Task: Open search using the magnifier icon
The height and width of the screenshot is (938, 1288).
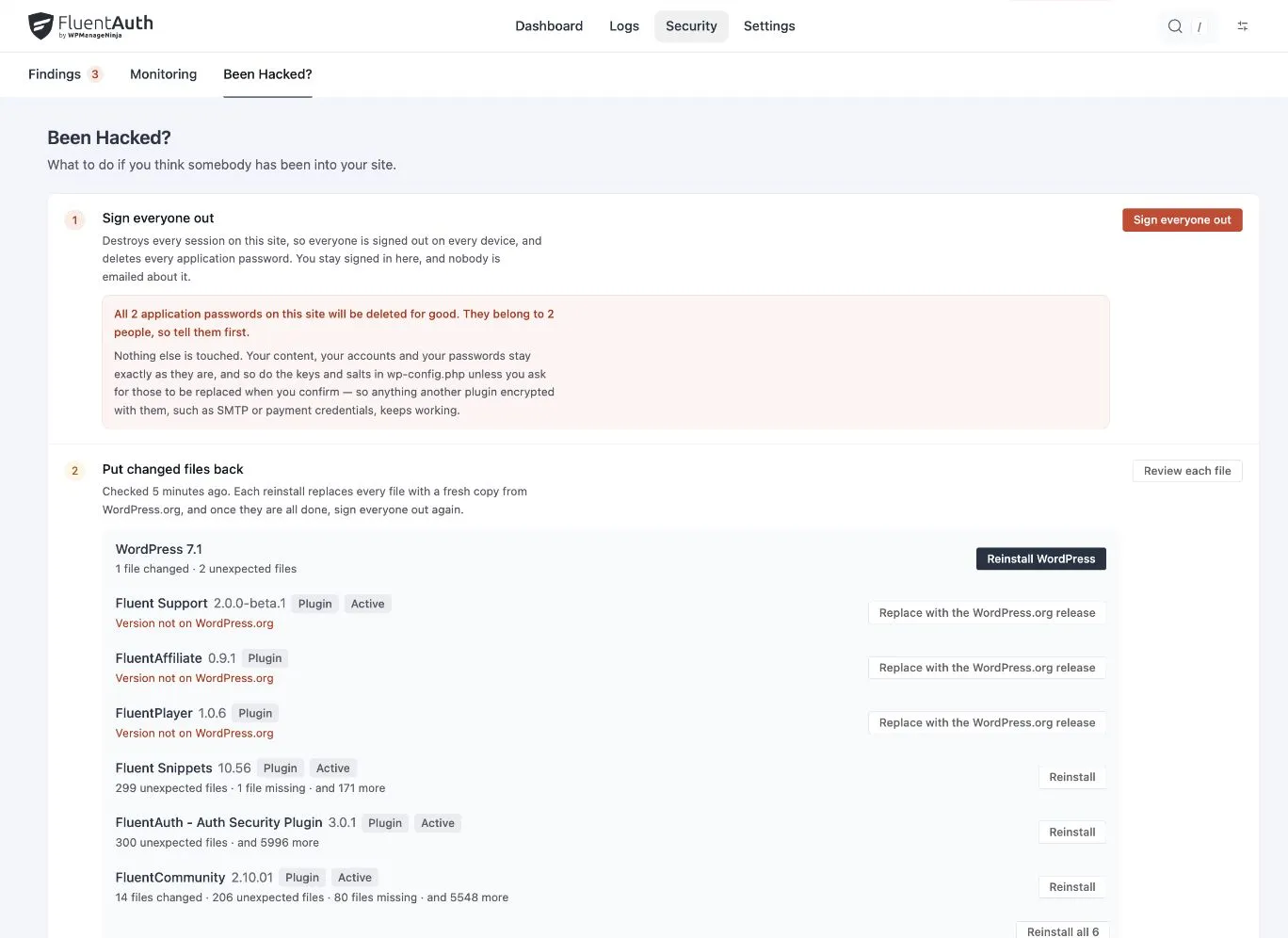Action: click(1175, 26)
